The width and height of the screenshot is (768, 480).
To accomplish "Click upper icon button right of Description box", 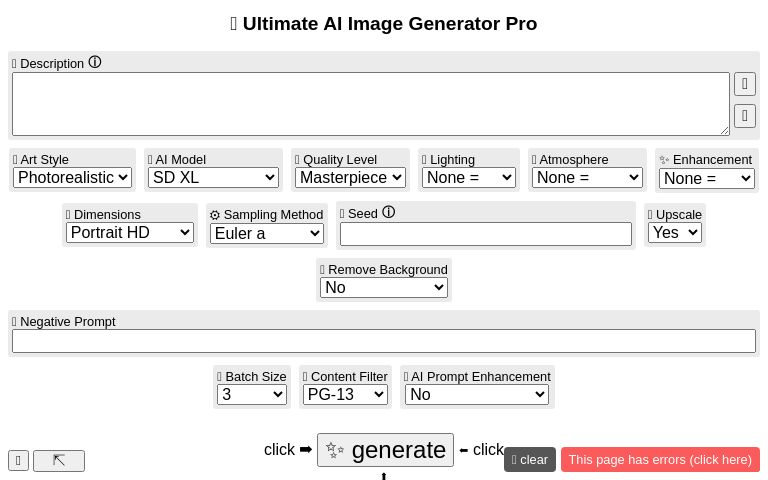I will [x=744, y=83].
